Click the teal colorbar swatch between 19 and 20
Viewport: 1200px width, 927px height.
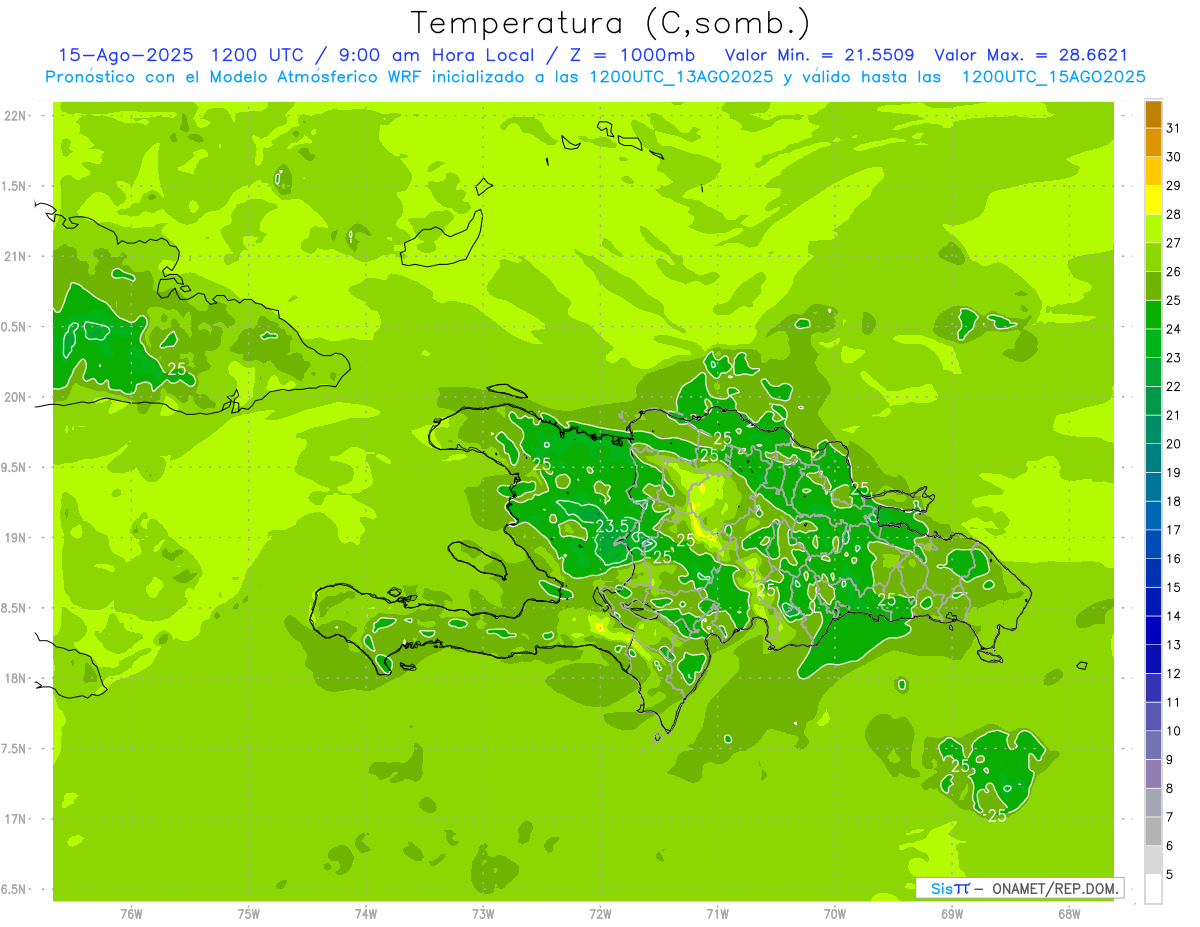tap(1153, 458)
